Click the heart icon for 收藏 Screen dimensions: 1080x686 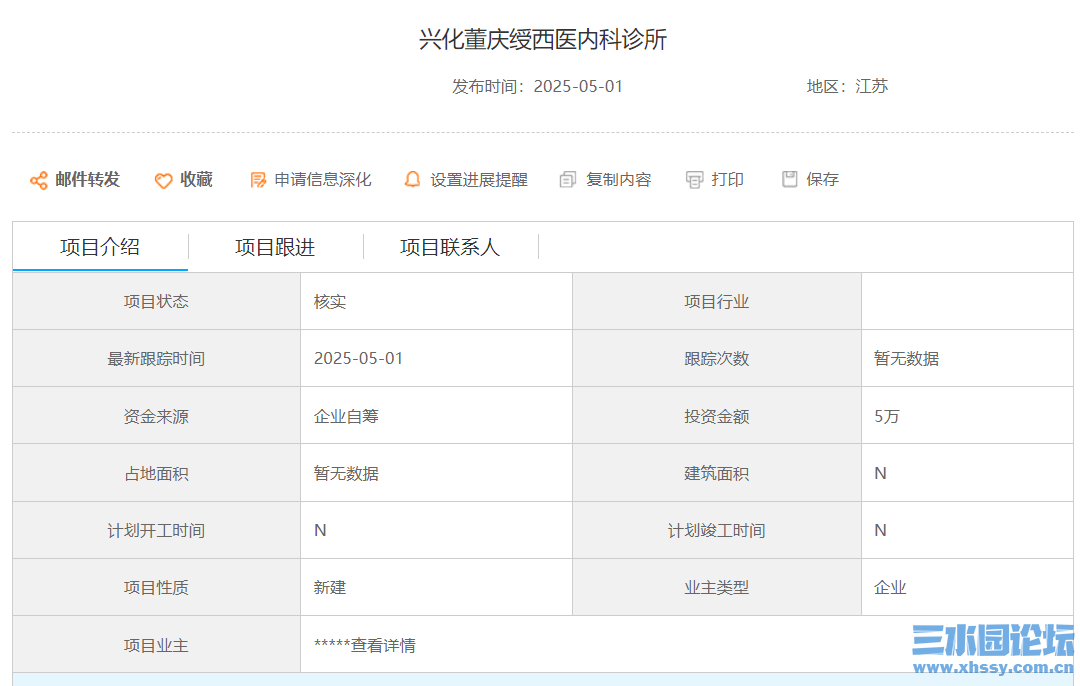click(x=163, y=180)
